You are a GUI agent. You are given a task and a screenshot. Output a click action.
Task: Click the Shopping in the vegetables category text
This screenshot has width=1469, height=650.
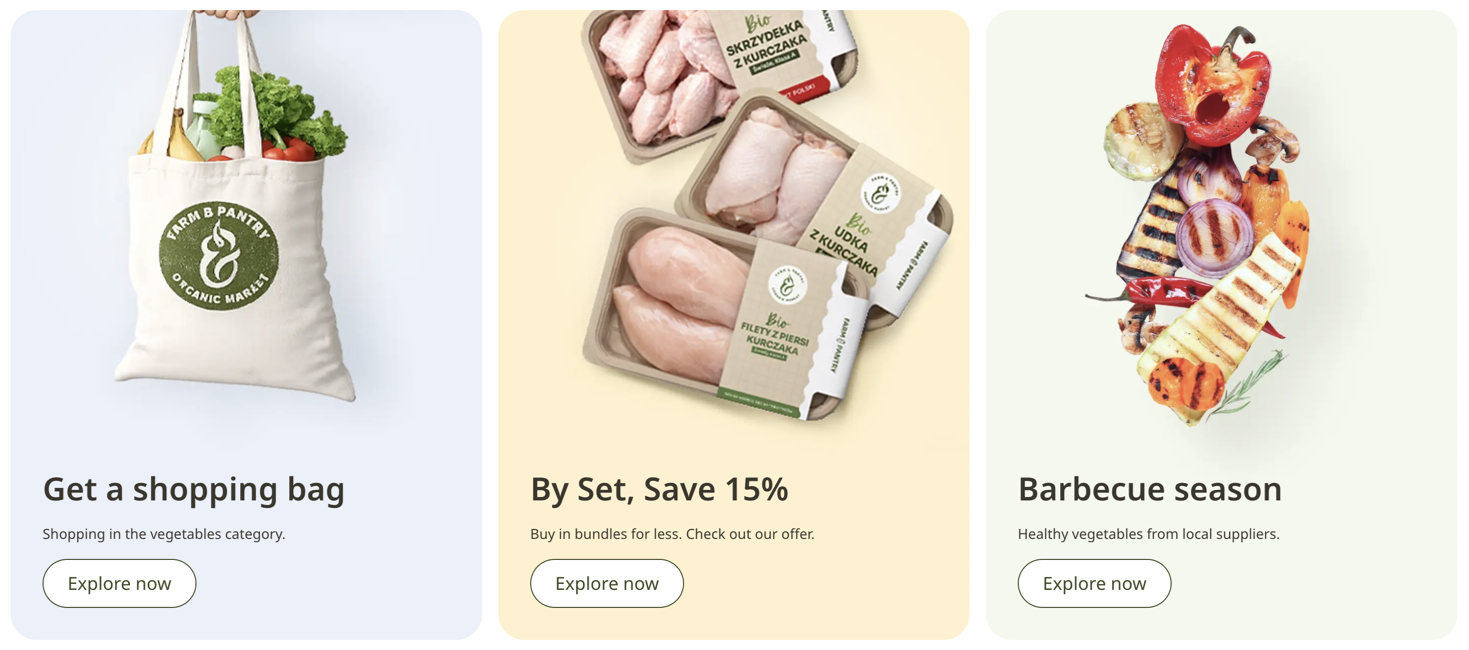pyautogui.click(x=164, y=534)
